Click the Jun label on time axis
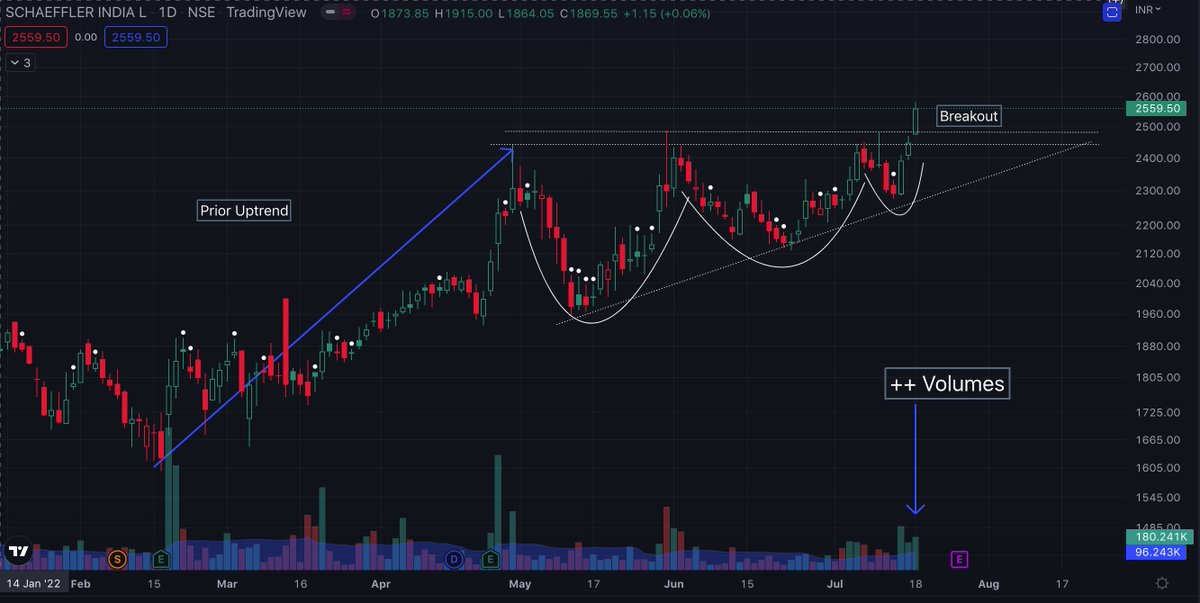 [x=674, y=583]
